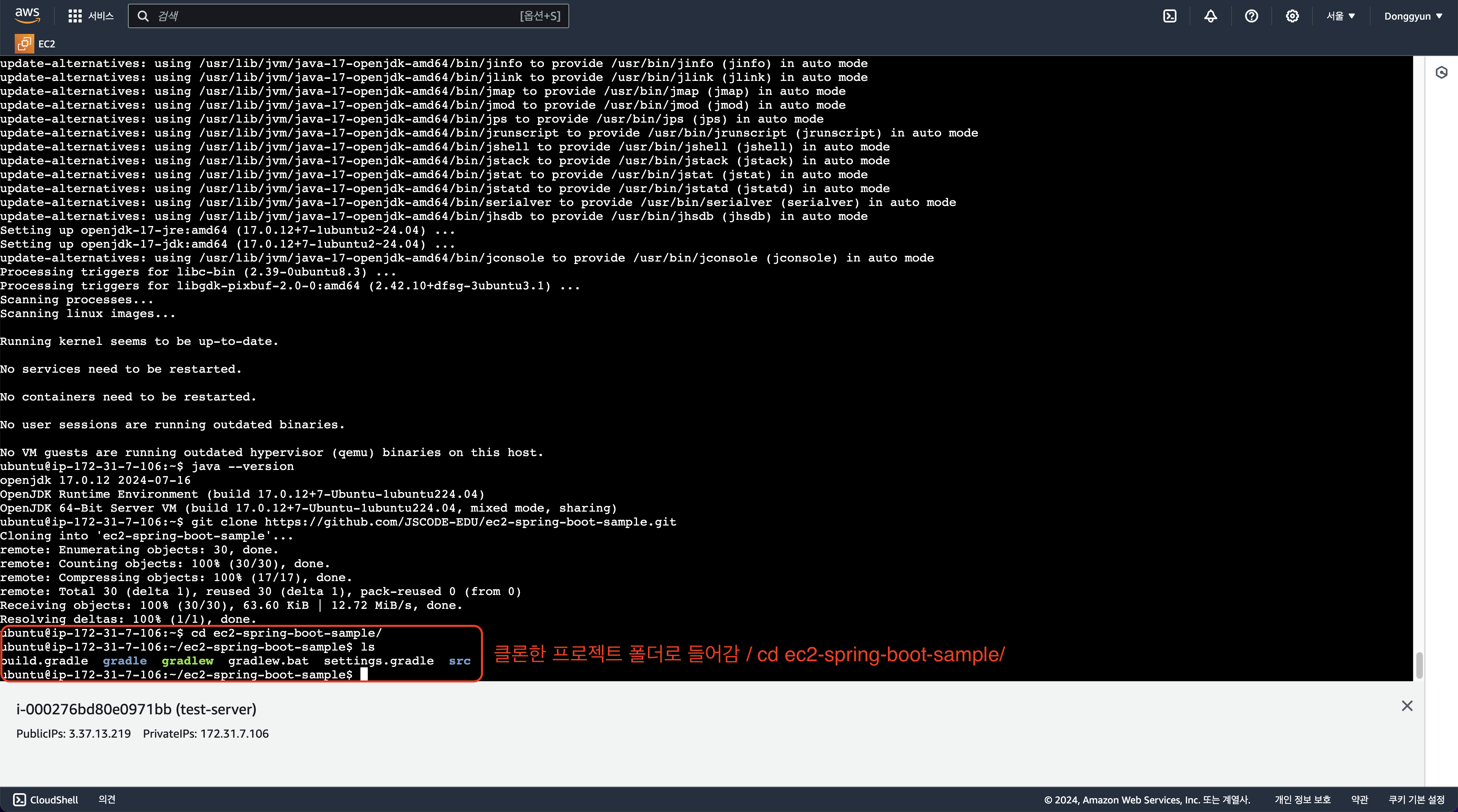Open 쿠키 기본 설정 preferences
Image resolution: width=1458 pixels, height=812 pixels.
1416,800
